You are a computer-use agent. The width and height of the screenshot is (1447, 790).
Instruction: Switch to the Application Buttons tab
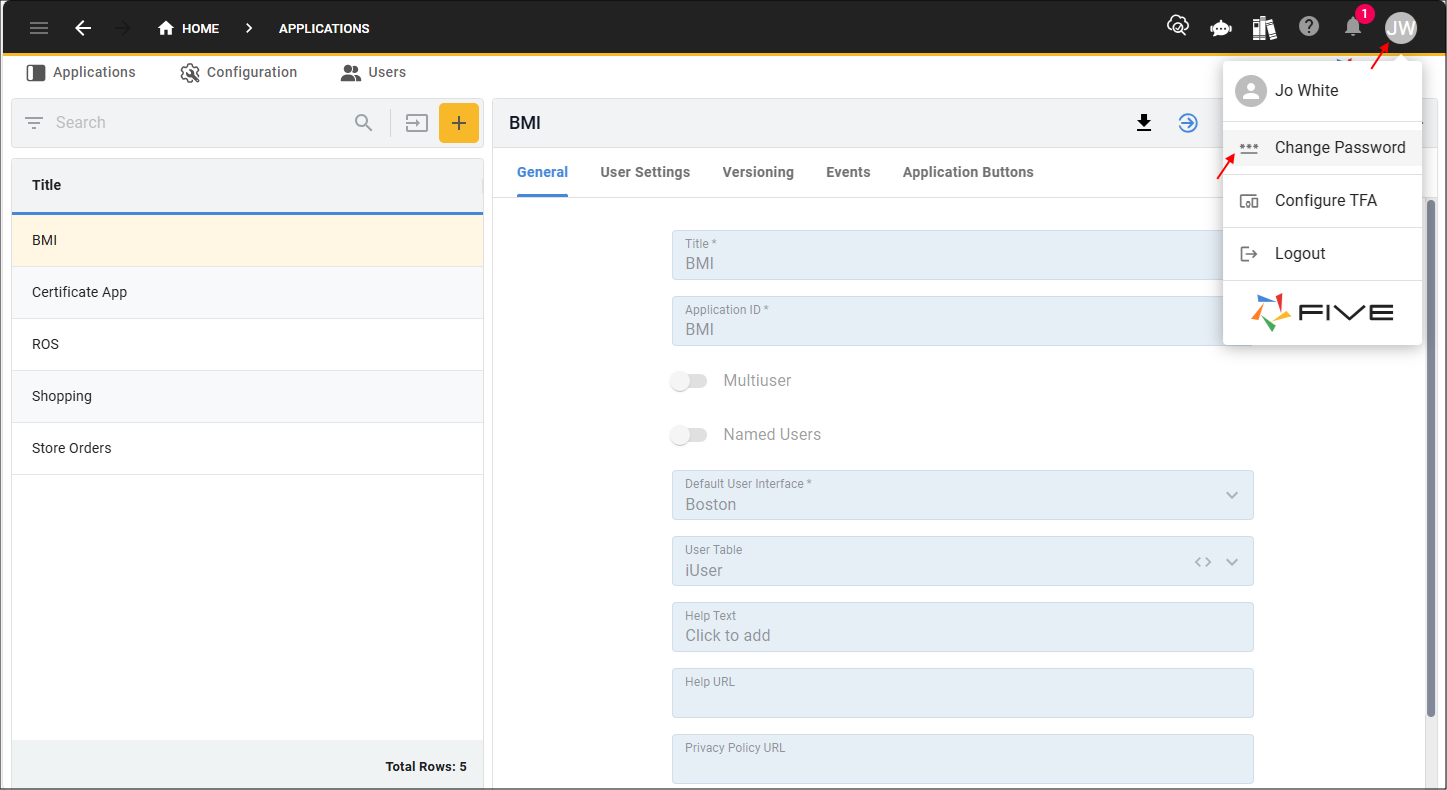point(968,172)
